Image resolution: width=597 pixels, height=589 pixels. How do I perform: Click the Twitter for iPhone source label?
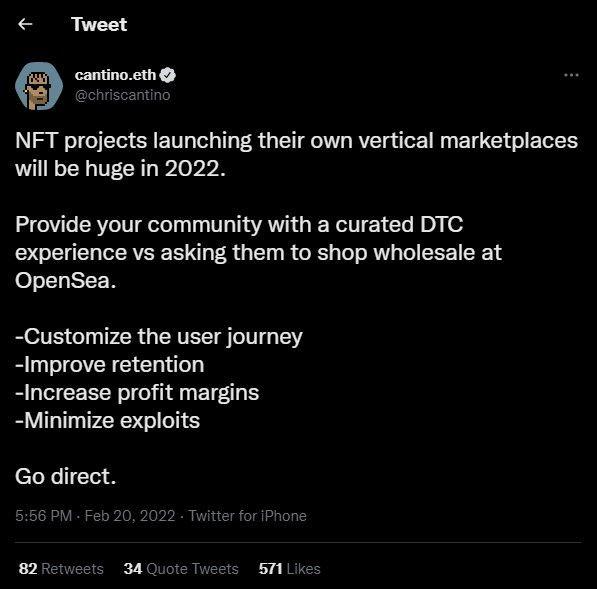pos(247,516)
